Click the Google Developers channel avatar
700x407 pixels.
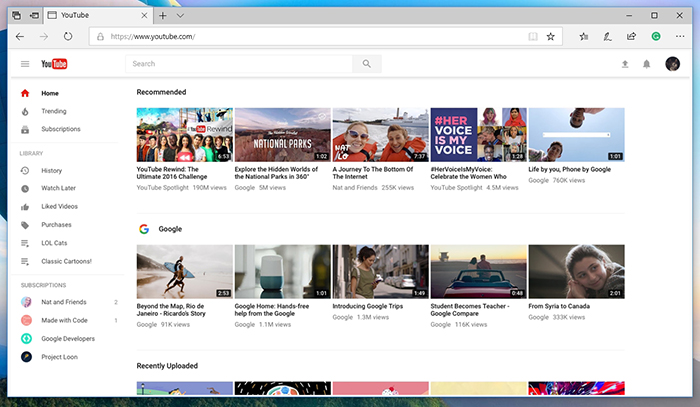click(26, 339)
